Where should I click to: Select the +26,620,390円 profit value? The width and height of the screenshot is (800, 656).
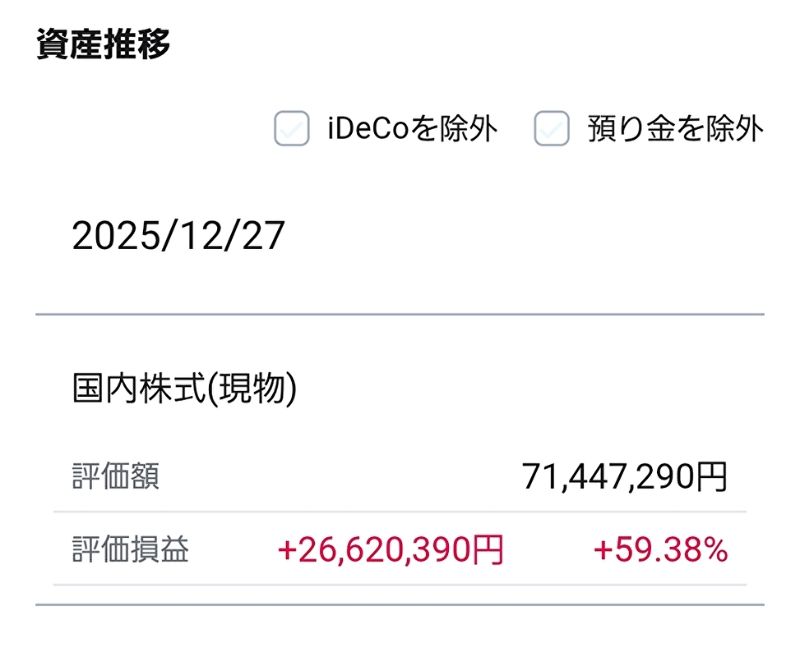(390, 550)
